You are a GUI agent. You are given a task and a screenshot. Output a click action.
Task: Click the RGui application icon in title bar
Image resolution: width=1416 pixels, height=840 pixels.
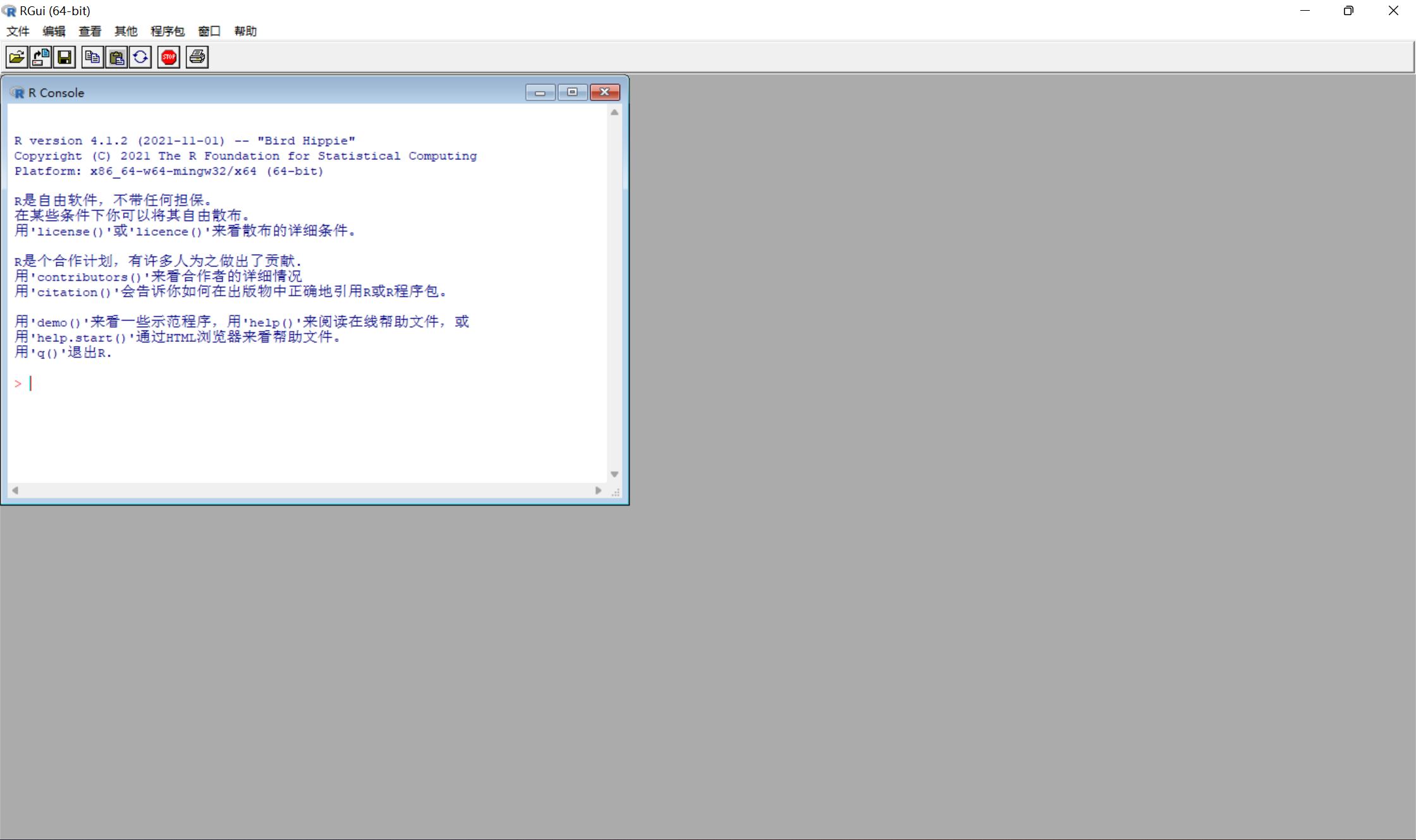pos(9,11)
